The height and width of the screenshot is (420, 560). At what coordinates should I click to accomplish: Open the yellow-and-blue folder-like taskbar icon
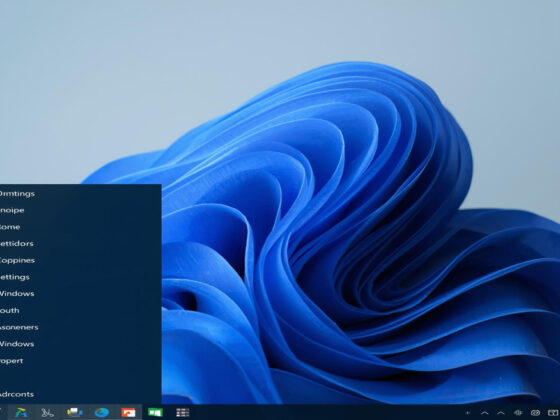(x=74, y=412)
